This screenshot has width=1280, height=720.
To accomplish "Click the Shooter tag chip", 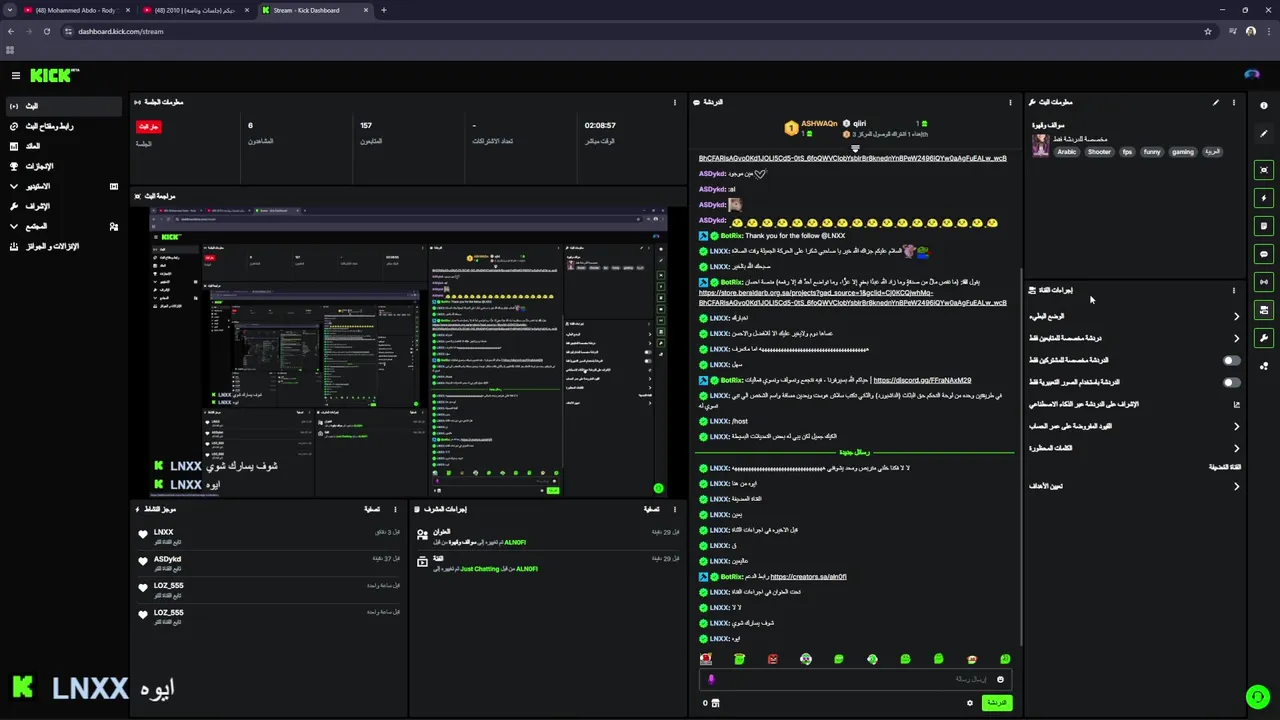I will click(x=1099, y=152).
